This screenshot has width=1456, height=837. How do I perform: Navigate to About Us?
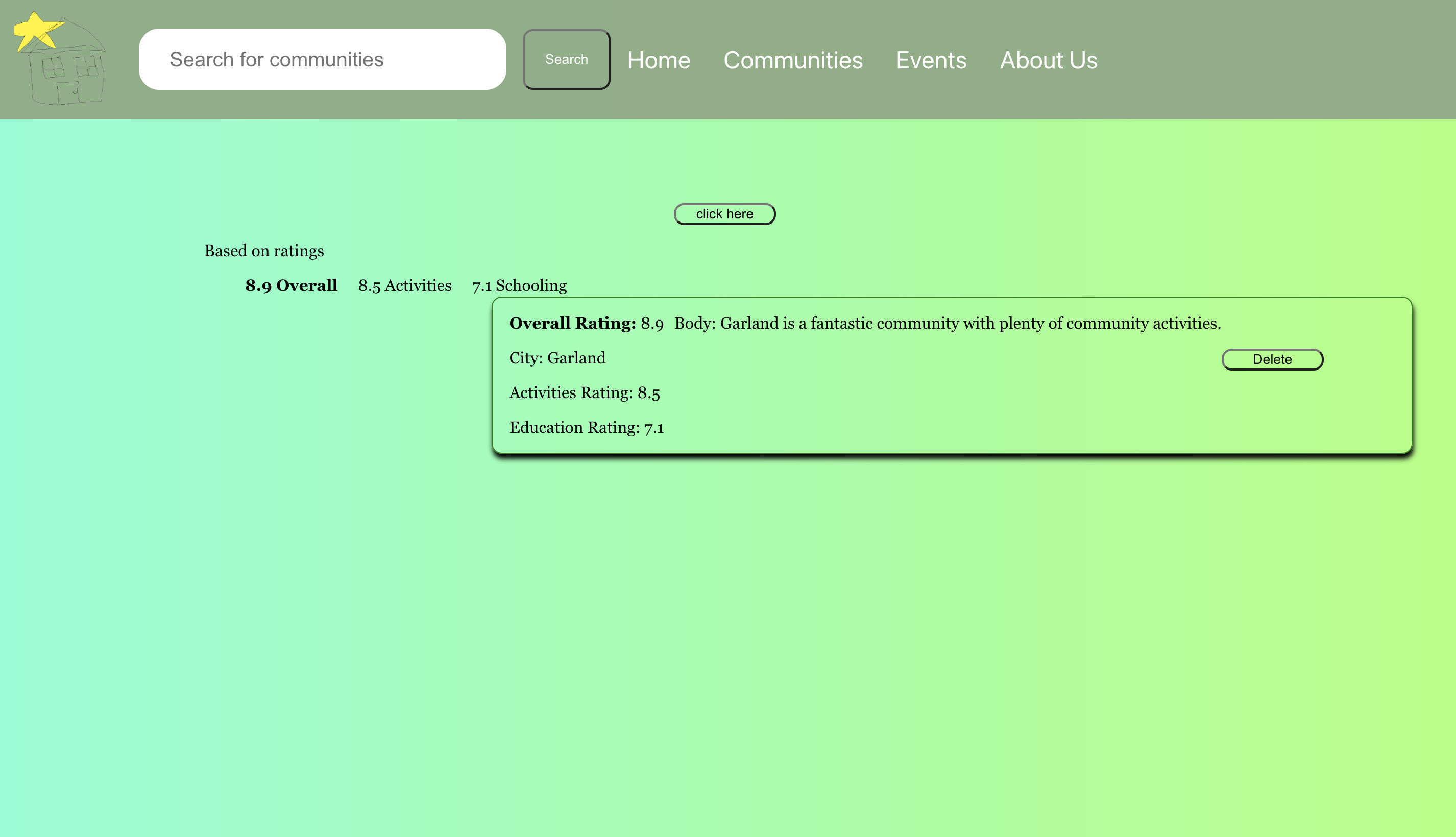coord(1048,60)
